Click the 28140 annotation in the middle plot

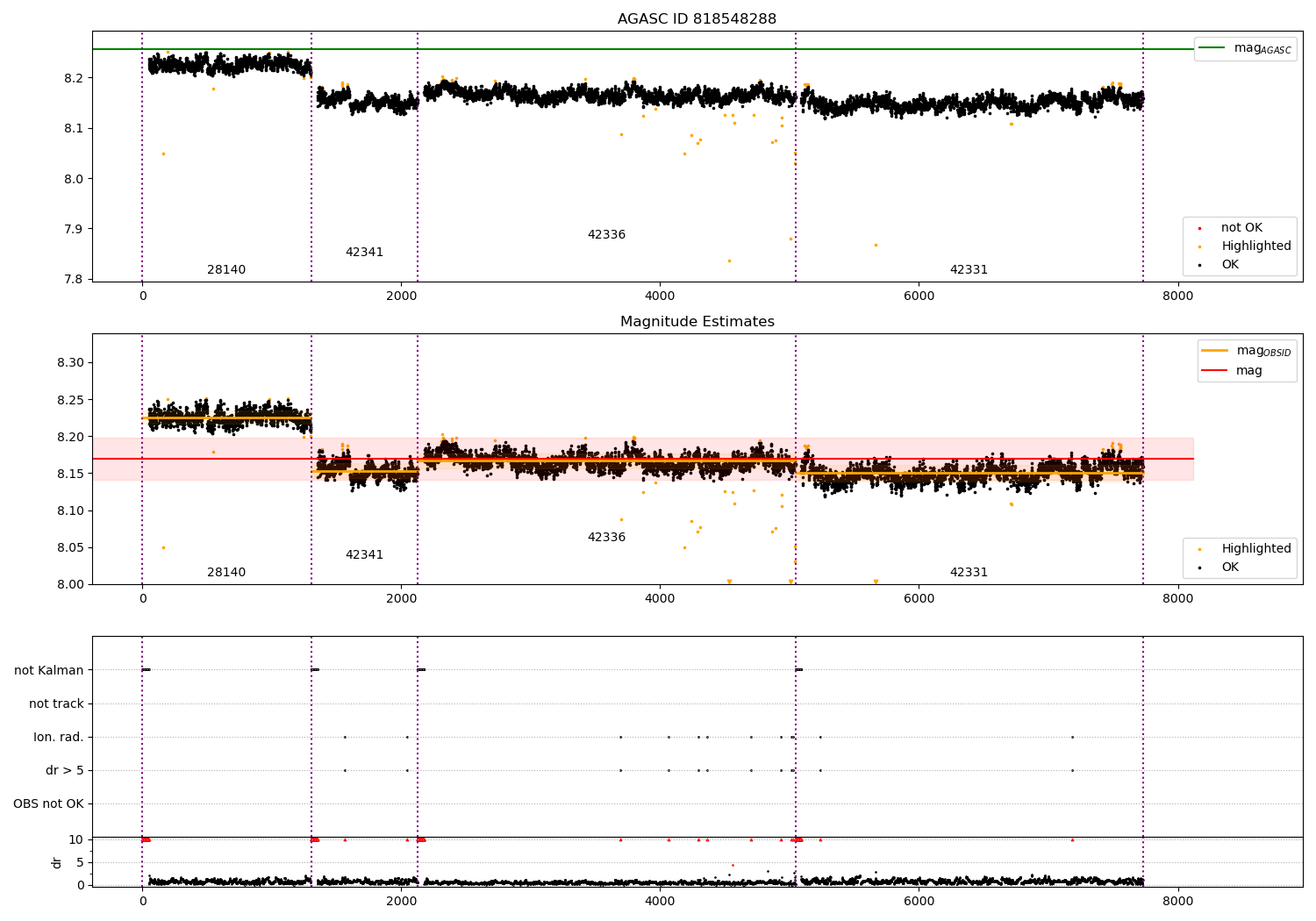point(226,573)
